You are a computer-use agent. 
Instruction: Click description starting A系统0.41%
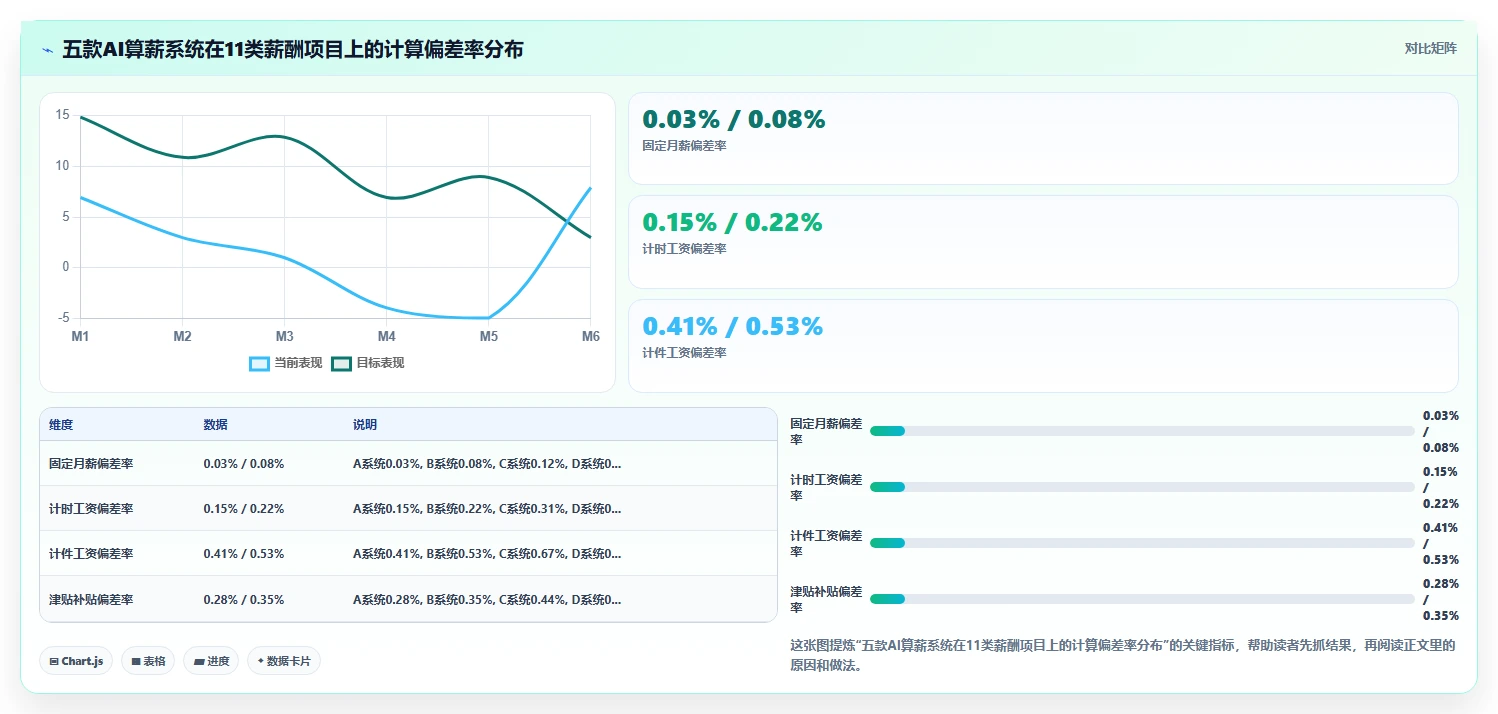coord(487,554)
